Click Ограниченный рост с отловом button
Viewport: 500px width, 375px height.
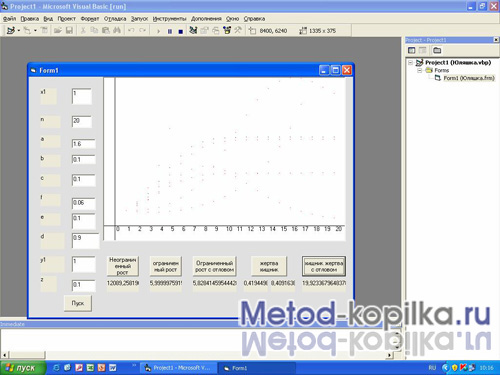coord(215,266)
